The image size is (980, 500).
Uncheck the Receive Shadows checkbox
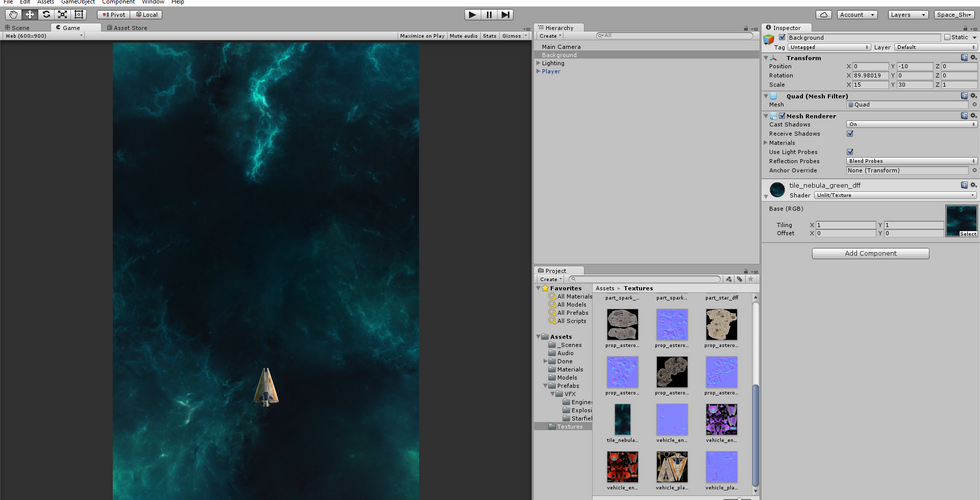[x=850, y=133]
